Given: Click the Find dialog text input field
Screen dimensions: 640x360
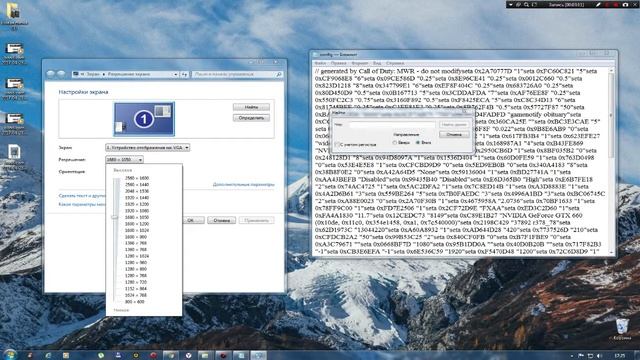Looking at the screenshot, I should coord(392,125).
